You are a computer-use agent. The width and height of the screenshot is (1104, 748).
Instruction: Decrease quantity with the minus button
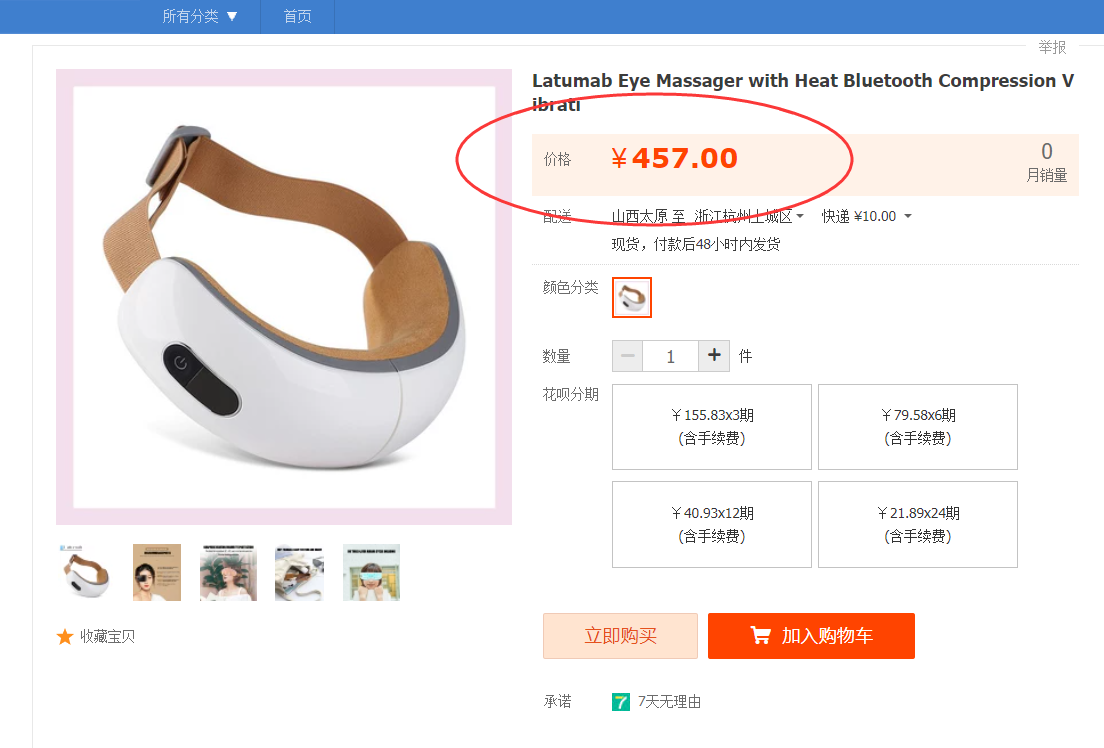pyautogui.click(x=628, y=356)
